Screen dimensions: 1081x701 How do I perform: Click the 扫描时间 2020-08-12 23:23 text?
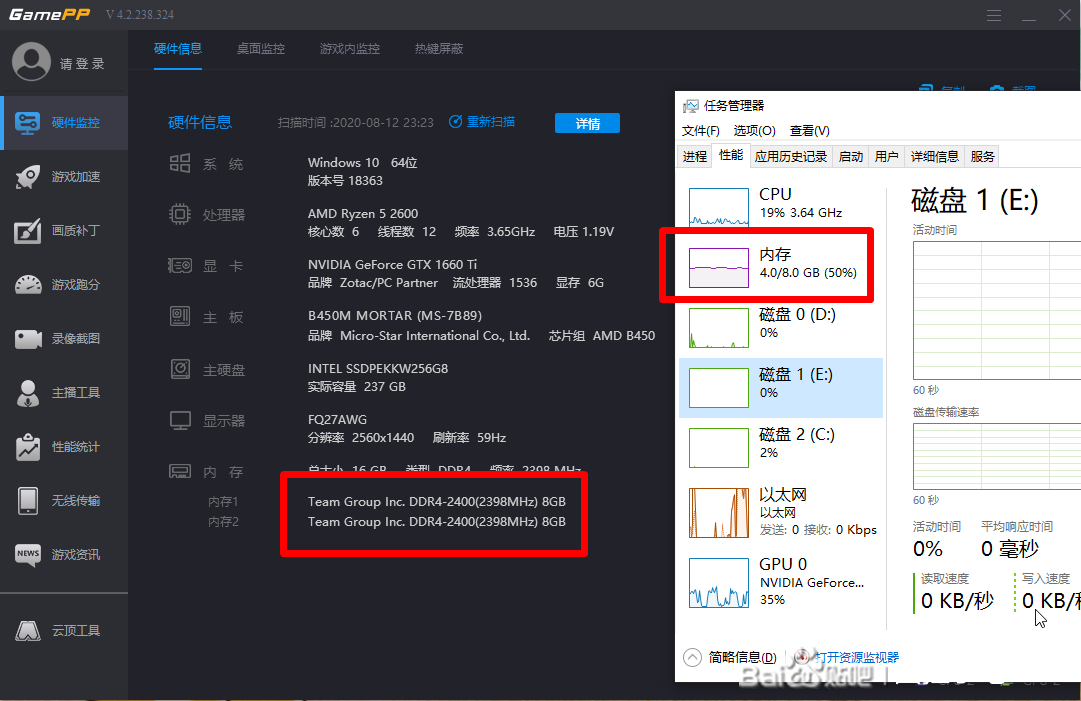coord(356,123)
